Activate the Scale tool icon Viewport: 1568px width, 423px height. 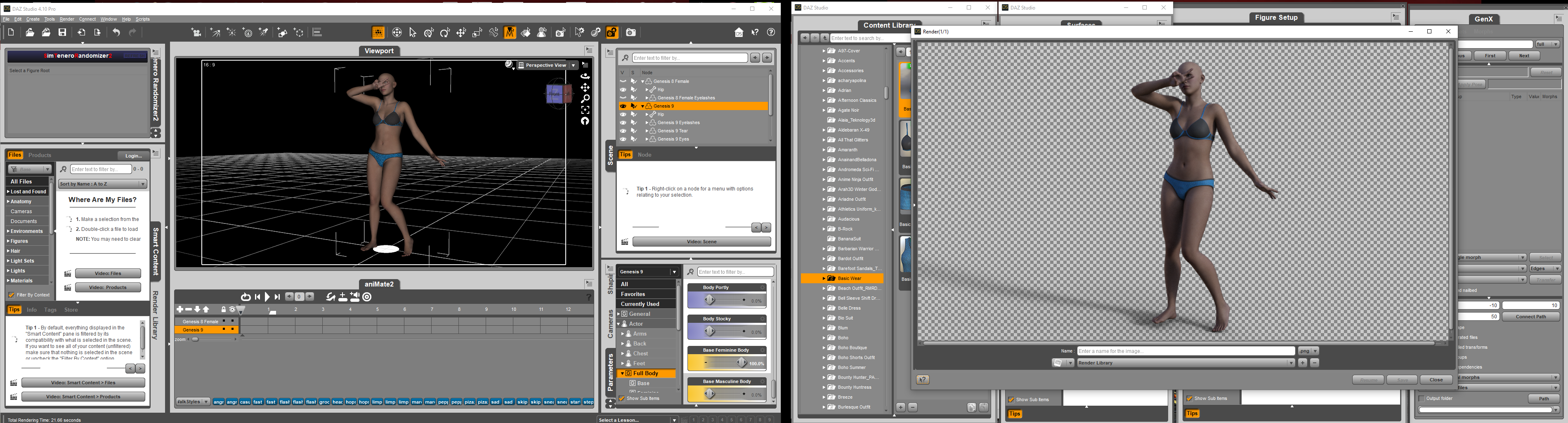477,33
